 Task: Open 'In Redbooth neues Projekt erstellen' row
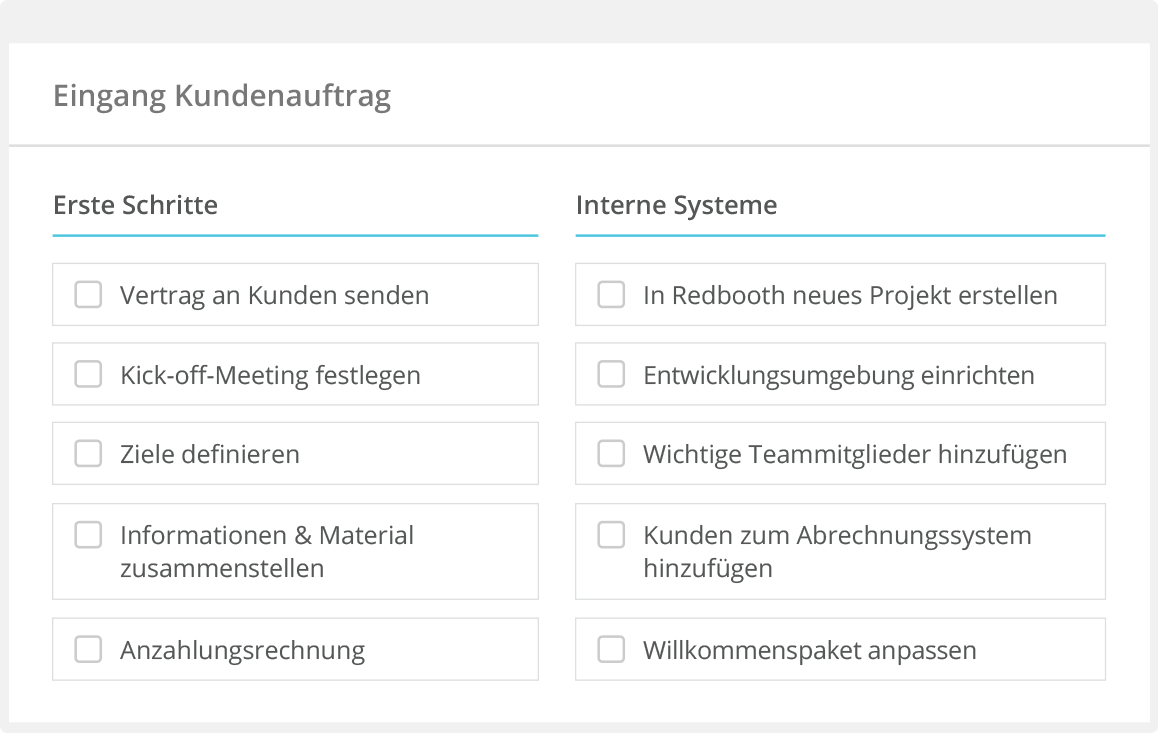tap(840, 294)
